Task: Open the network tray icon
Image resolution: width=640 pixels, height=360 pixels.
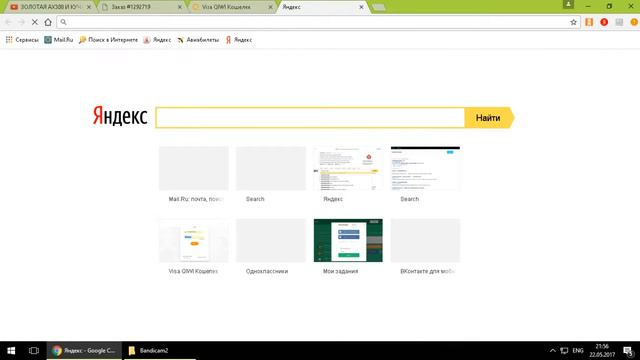Action: tap(564, 351)
